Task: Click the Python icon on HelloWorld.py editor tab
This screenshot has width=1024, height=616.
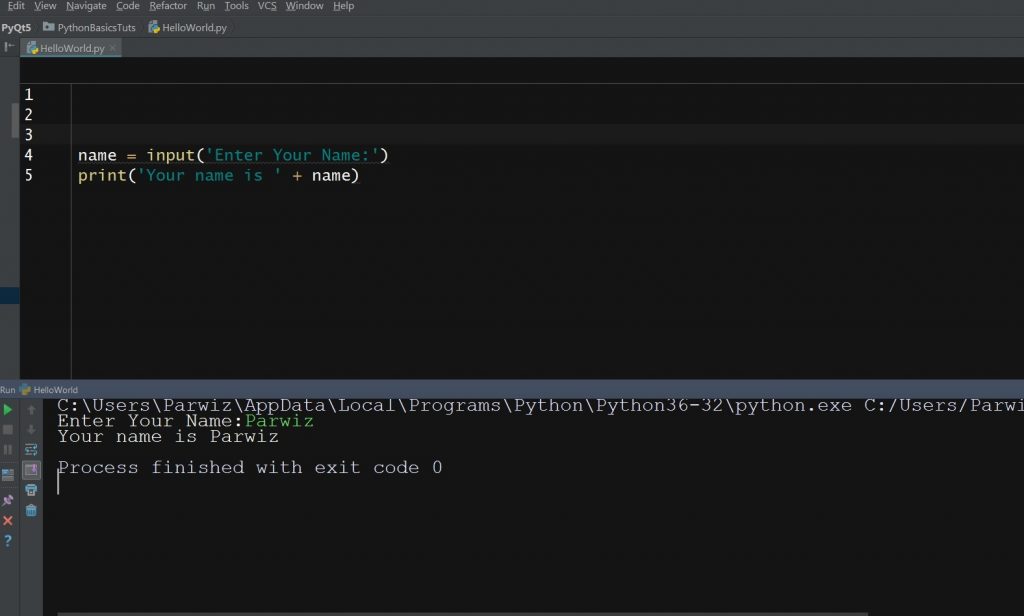Action: [x=32, y=48]
